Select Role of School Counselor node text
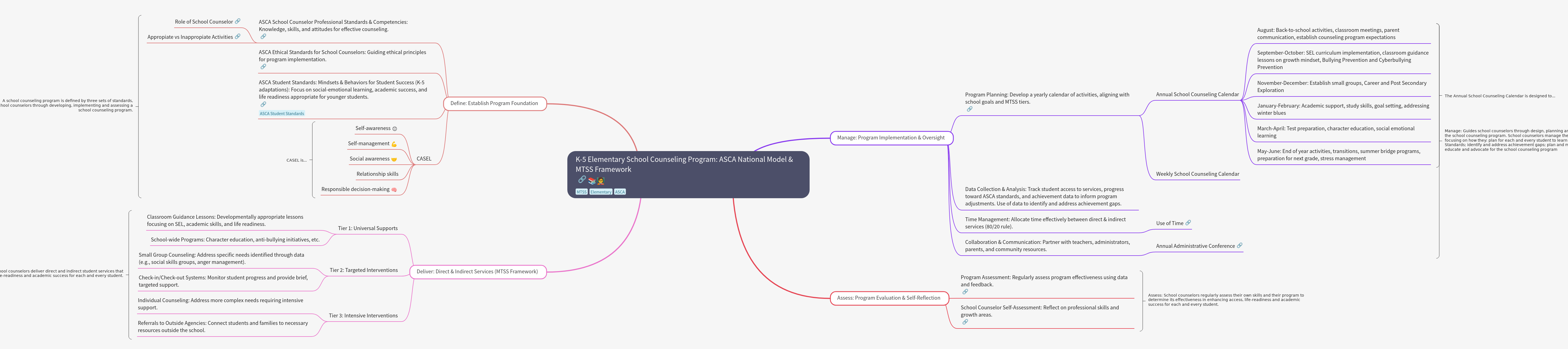The width and height of the screenshot is (1568, 349). (x=203, y=22)
